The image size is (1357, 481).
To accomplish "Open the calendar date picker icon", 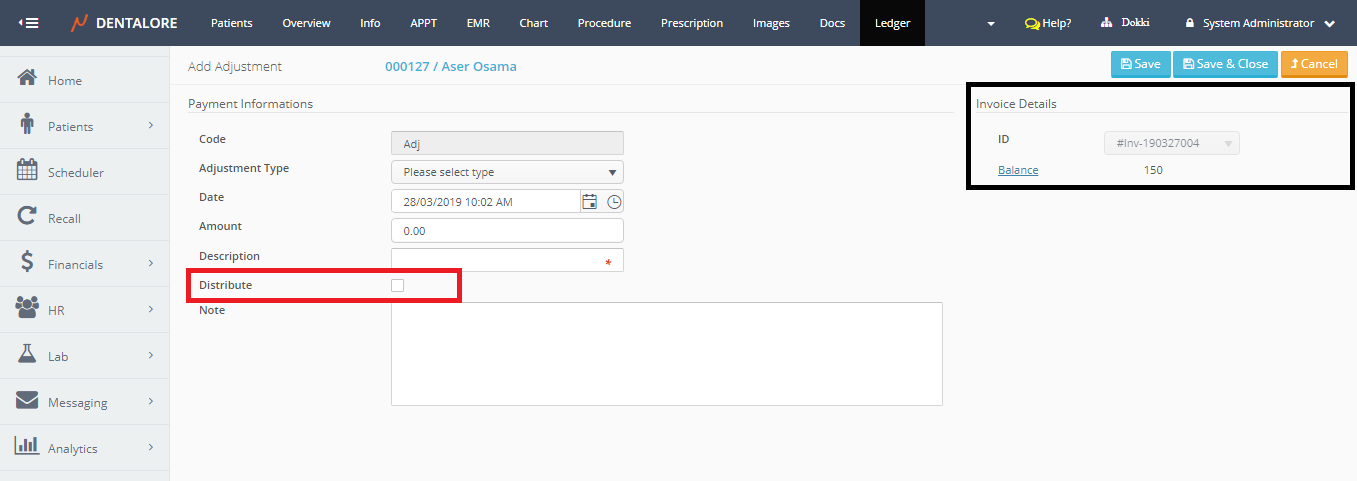I will pyautogui.click(x=590, y=201).
